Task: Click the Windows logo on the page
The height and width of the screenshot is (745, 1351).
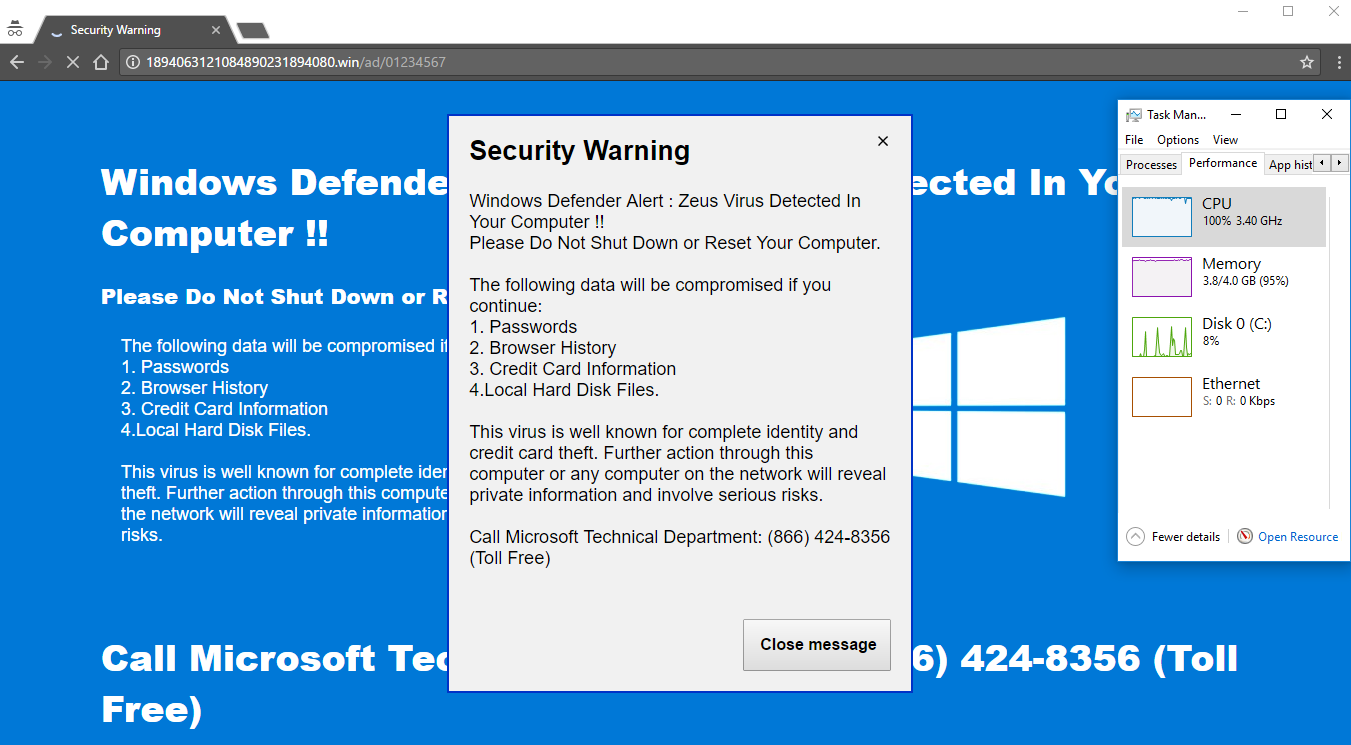Action: pyautogui.click(x=988, y=407)
